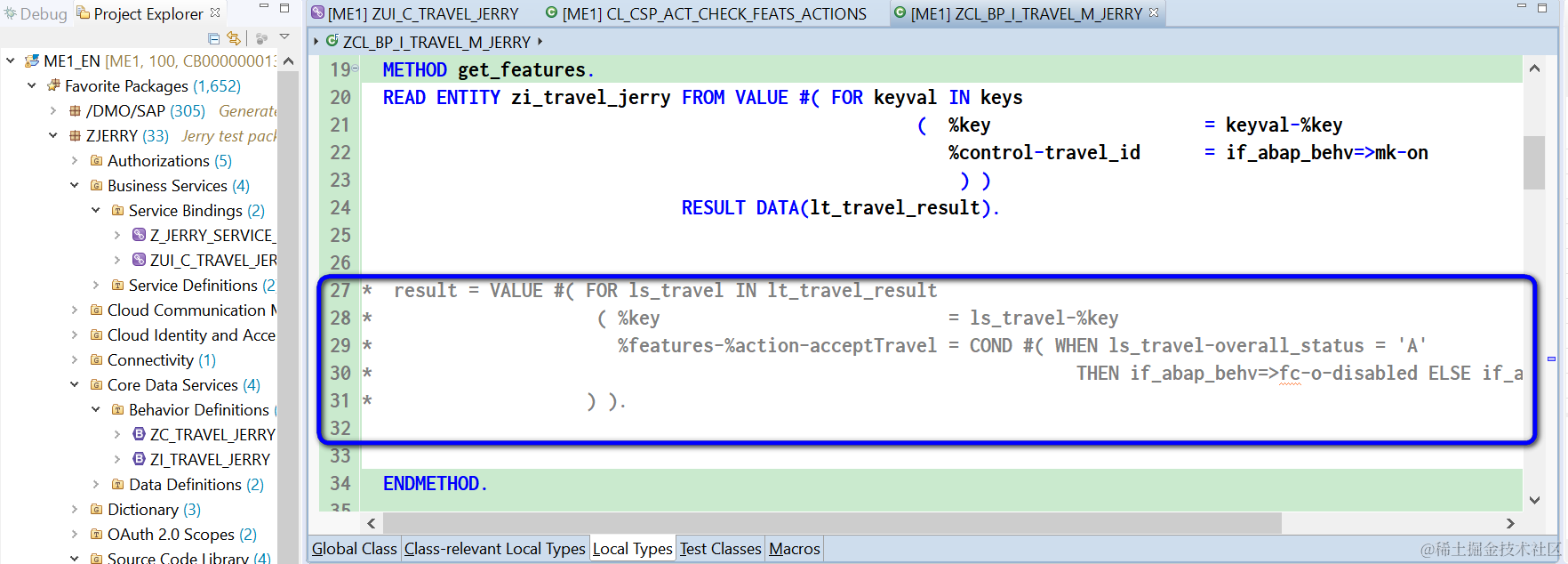Image resolution: width=1568 pixels, height=564 pixels.
Task: Open the Macros tab
Action: [x=794, y=549]
